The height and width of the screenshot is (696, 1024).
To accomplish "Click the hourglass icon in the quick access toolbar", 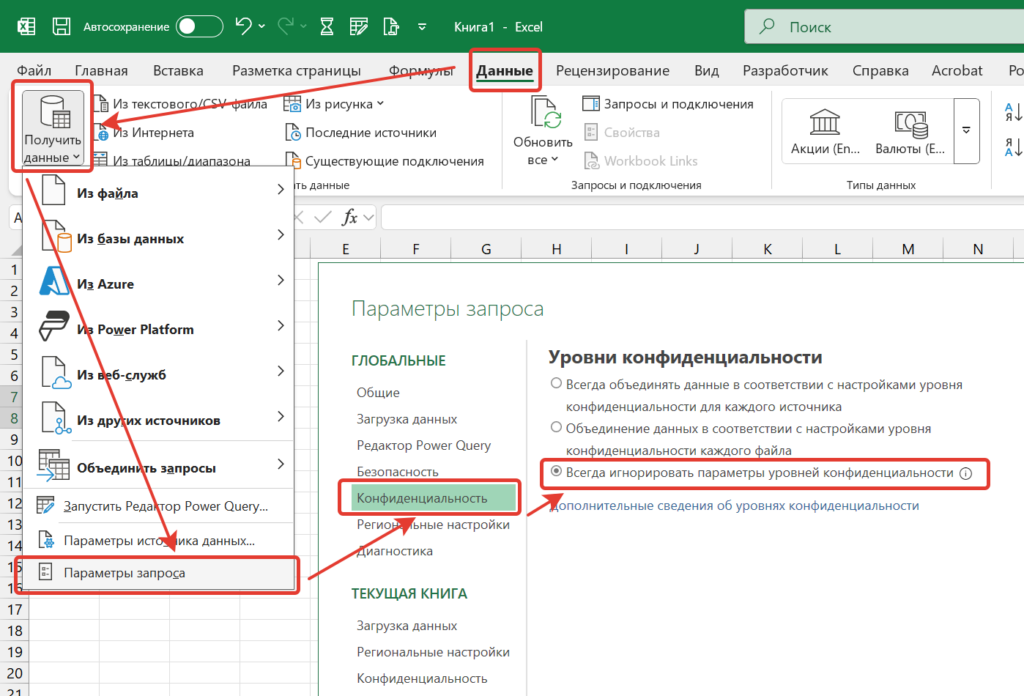I will click(x=327, y=27).
